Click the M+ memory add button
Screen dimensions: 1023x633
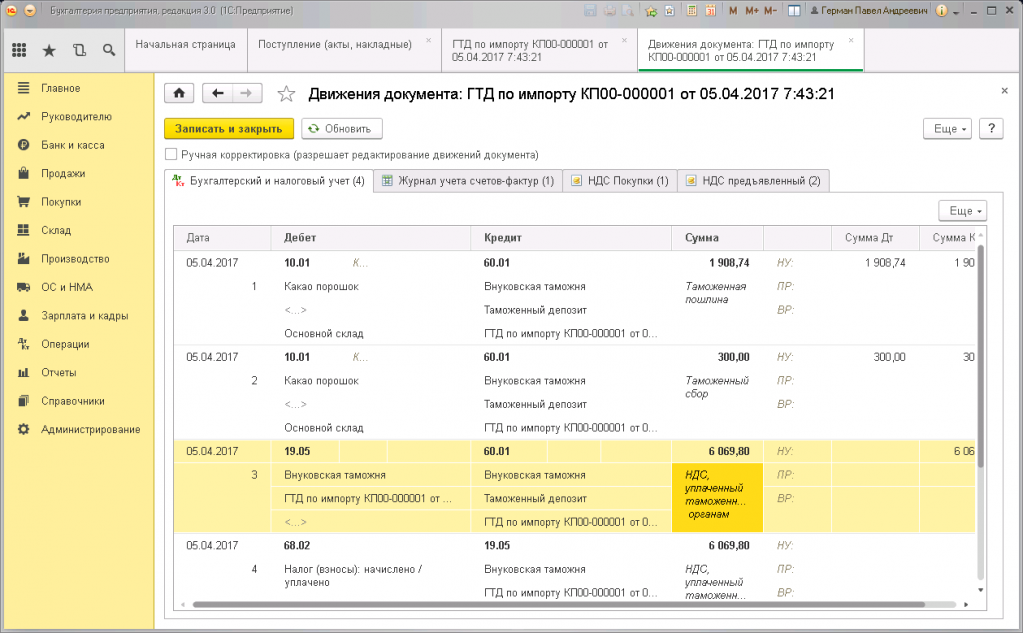point(752,10)
